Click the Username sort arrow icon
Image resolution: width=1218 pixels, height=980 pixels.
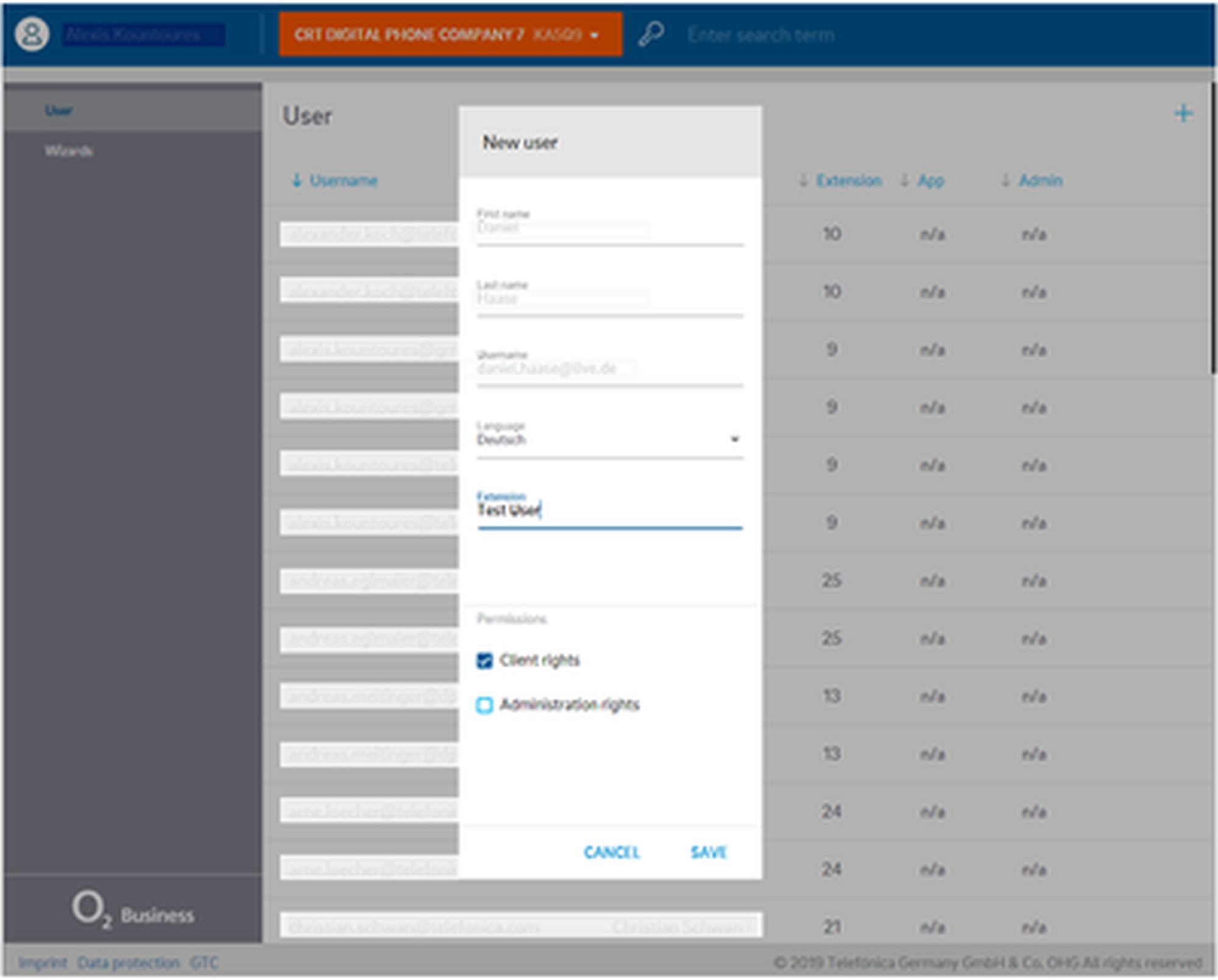[297, 180]
